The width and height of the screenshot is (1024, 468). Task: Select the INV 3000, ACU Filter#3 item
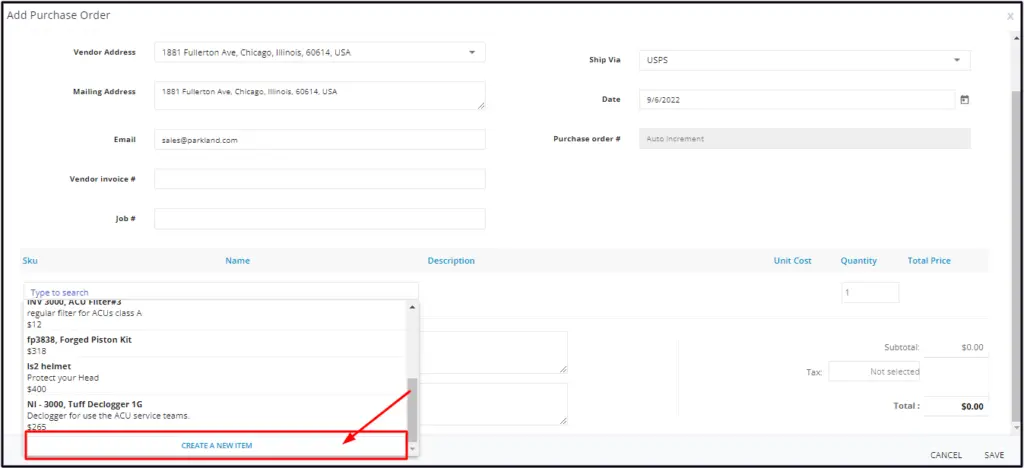215,314
